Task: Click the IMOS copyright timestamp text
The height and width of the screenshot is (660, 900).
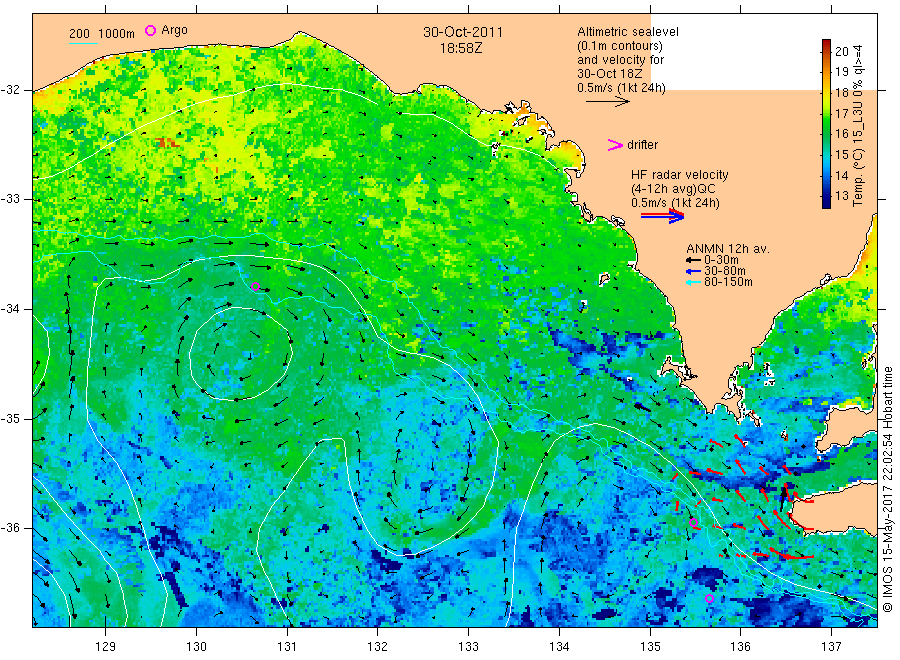Action: [x=887, y=490]
